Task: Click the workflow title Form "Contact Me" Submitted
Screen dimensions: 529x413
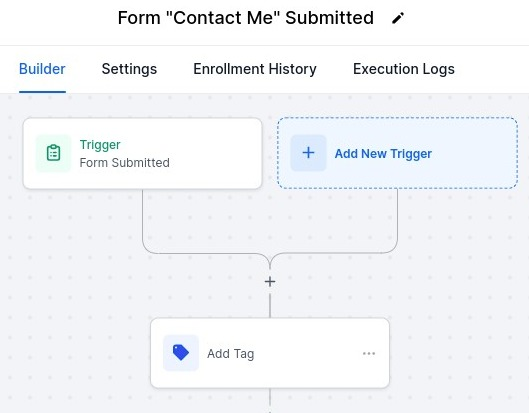Action: coord(246,18)
